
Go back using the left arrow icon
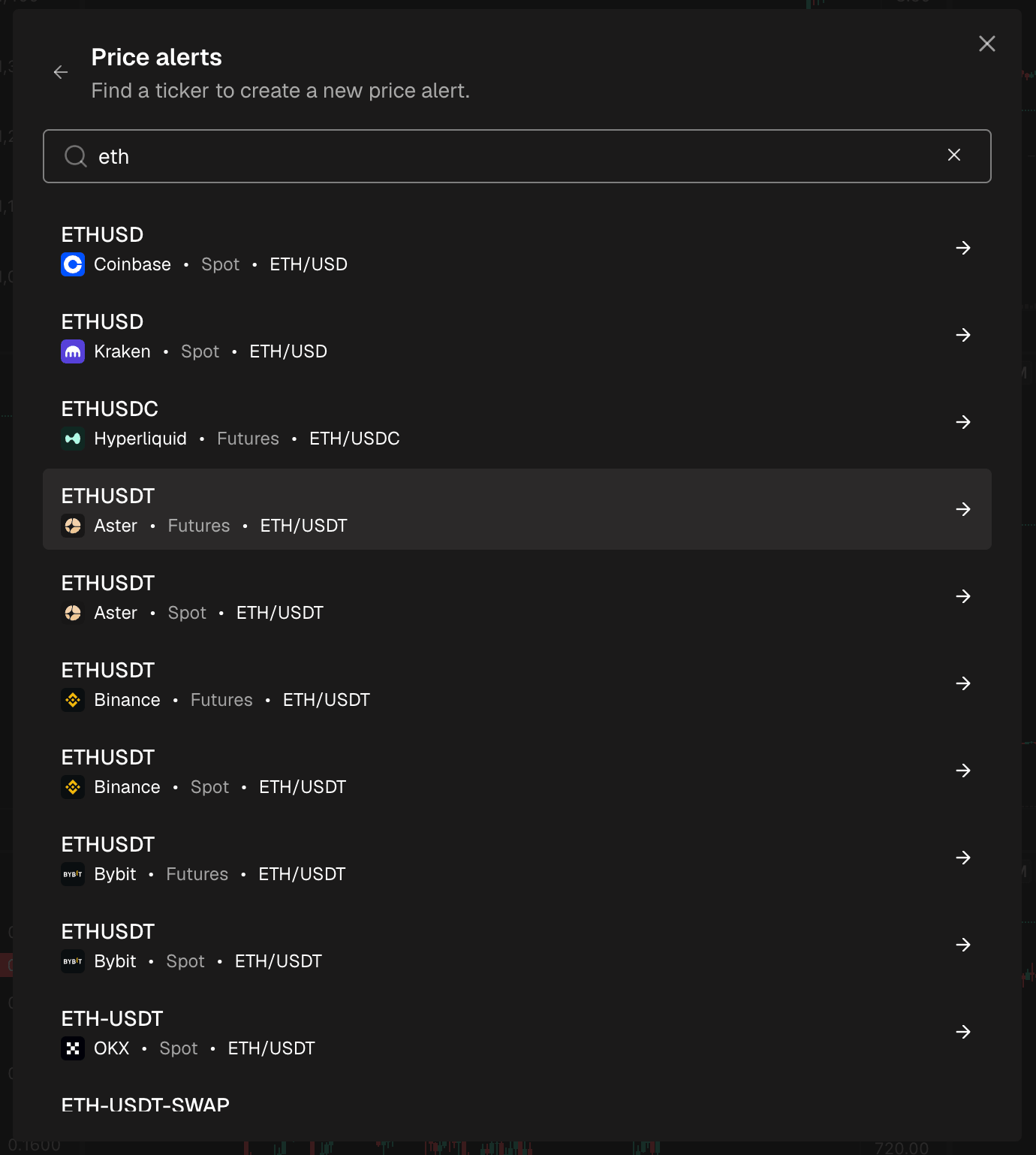[61, 72]
